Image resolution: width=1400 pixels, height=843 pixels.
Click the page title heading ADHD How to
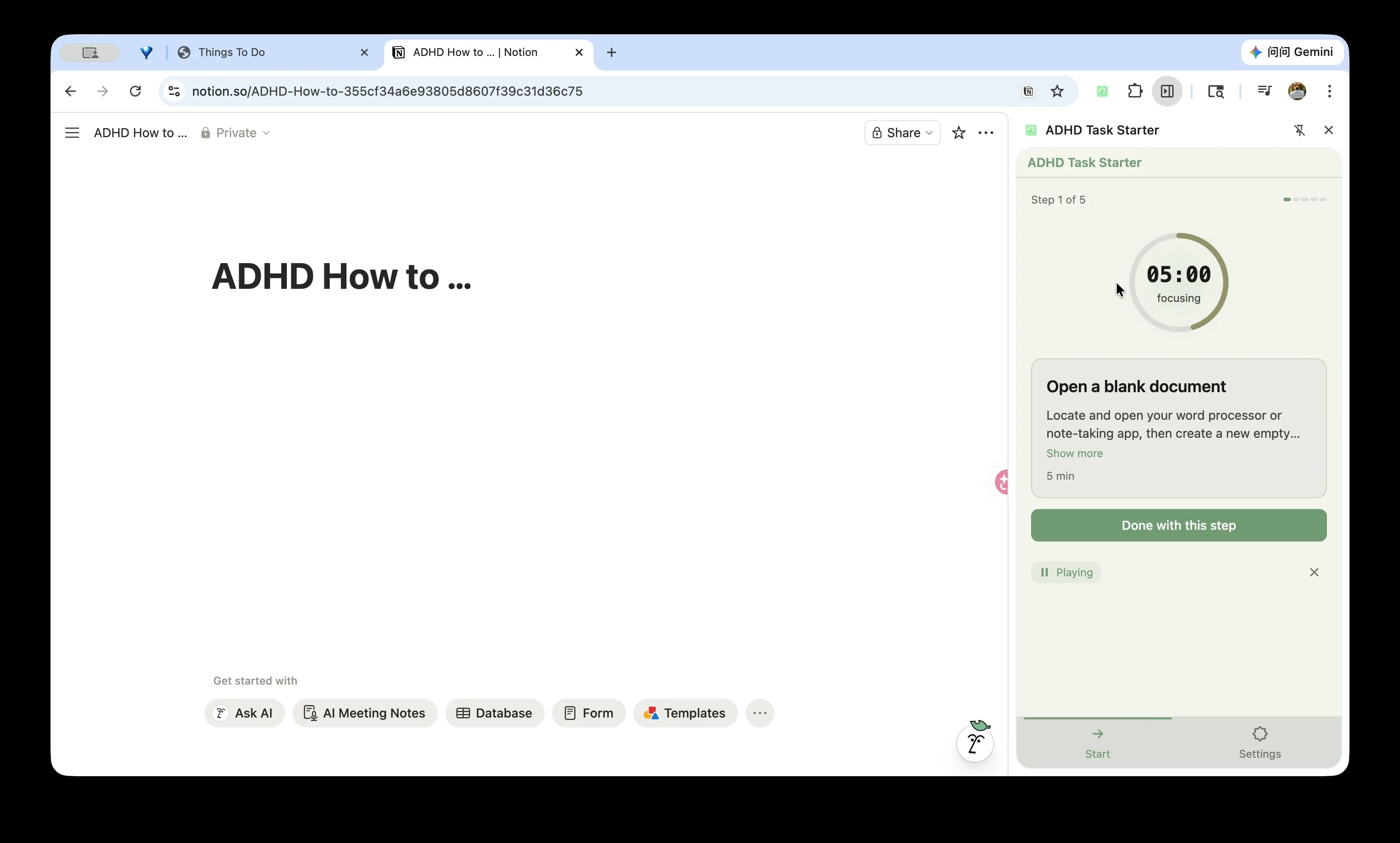pyautogui.click(x=341, y=277)
